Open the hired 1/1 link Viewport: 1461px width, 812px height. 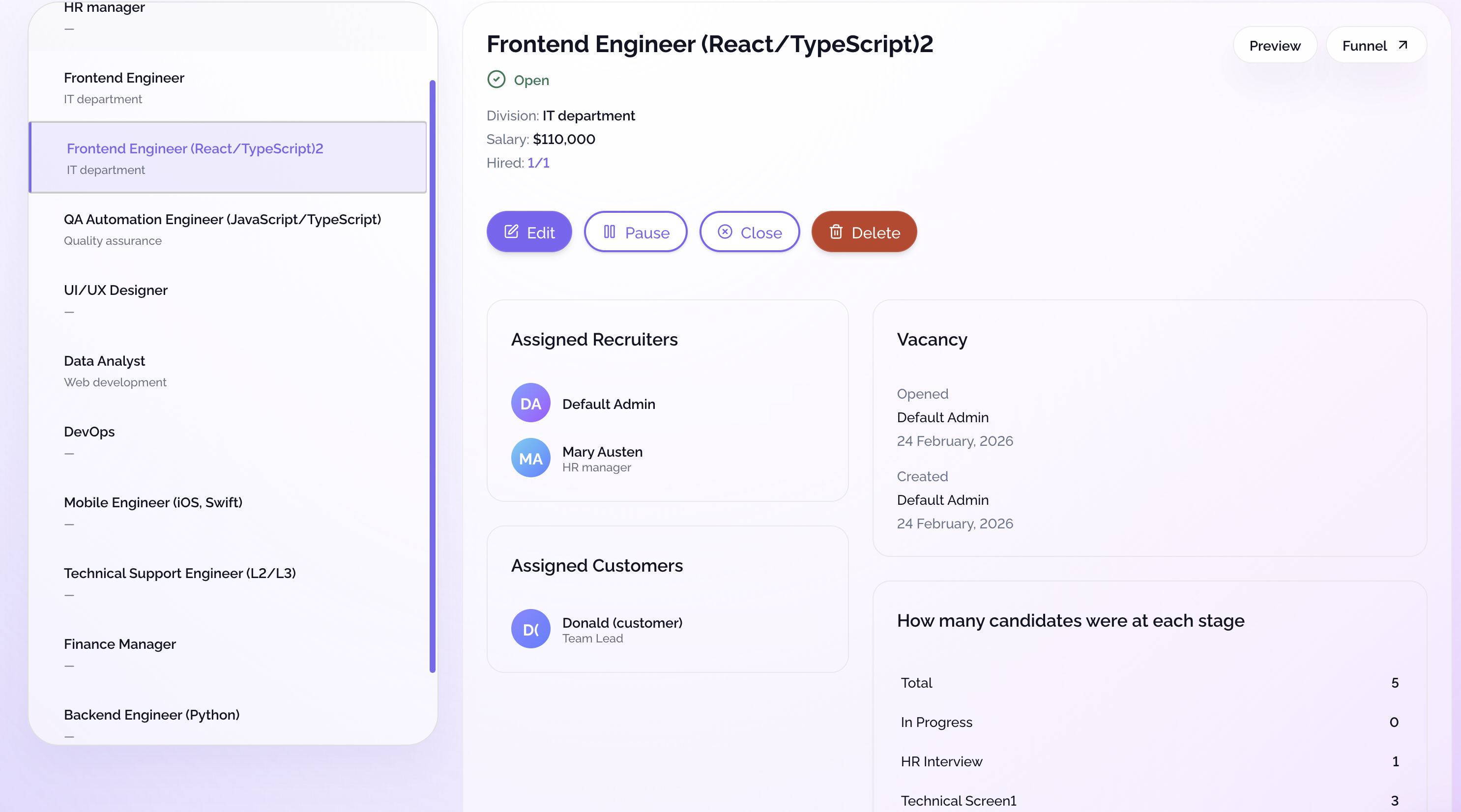[x=538, y=163]
